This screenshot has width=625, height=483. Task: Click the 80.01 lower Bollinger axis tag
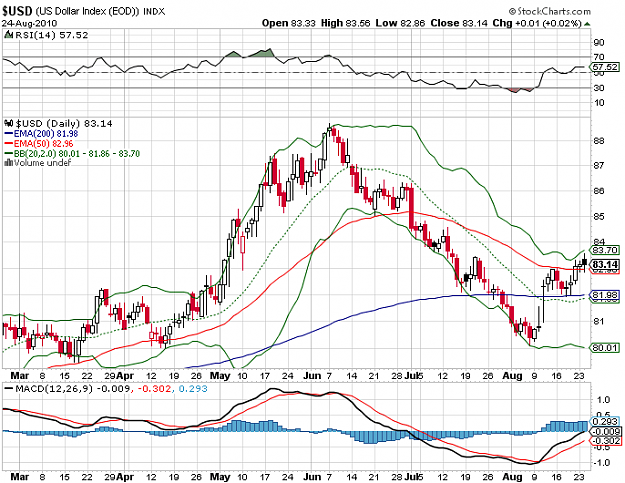click(x=605, y=348)
